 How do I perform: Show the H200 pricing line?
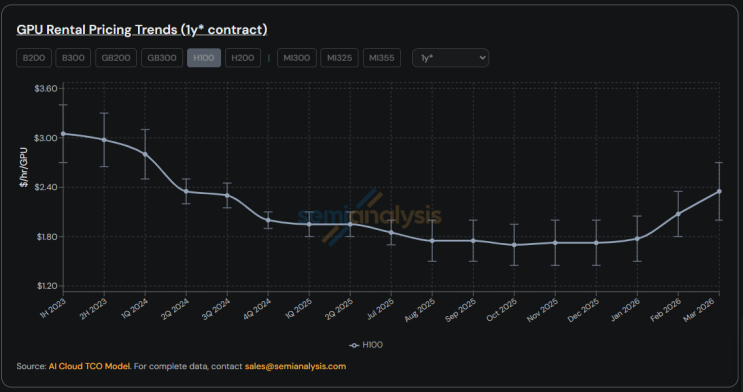[x=243, y=58]
